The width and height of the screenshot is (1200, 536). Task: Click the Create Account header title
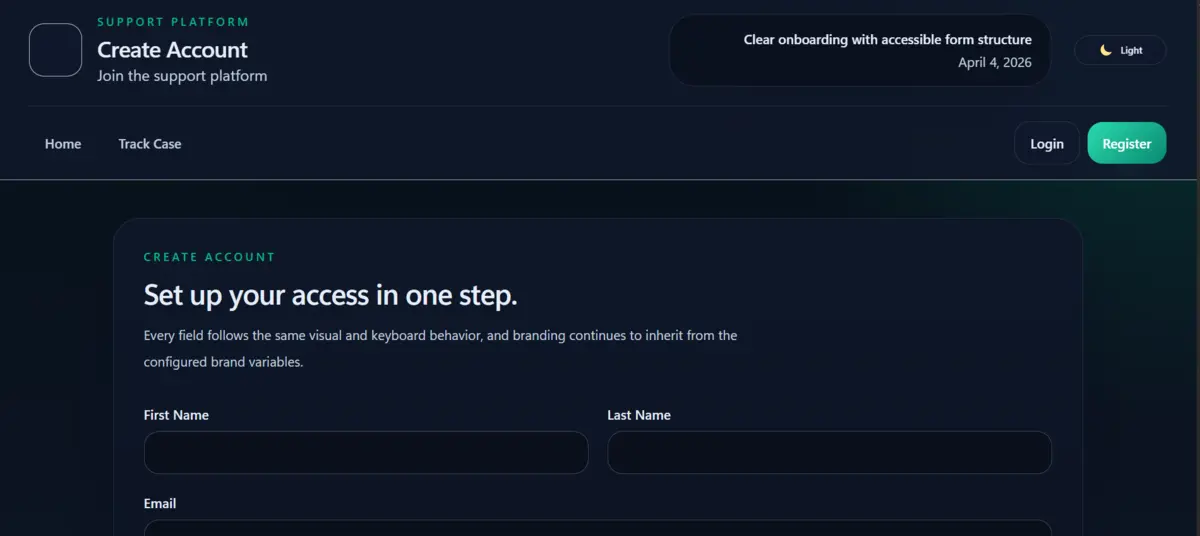[172, 50]
